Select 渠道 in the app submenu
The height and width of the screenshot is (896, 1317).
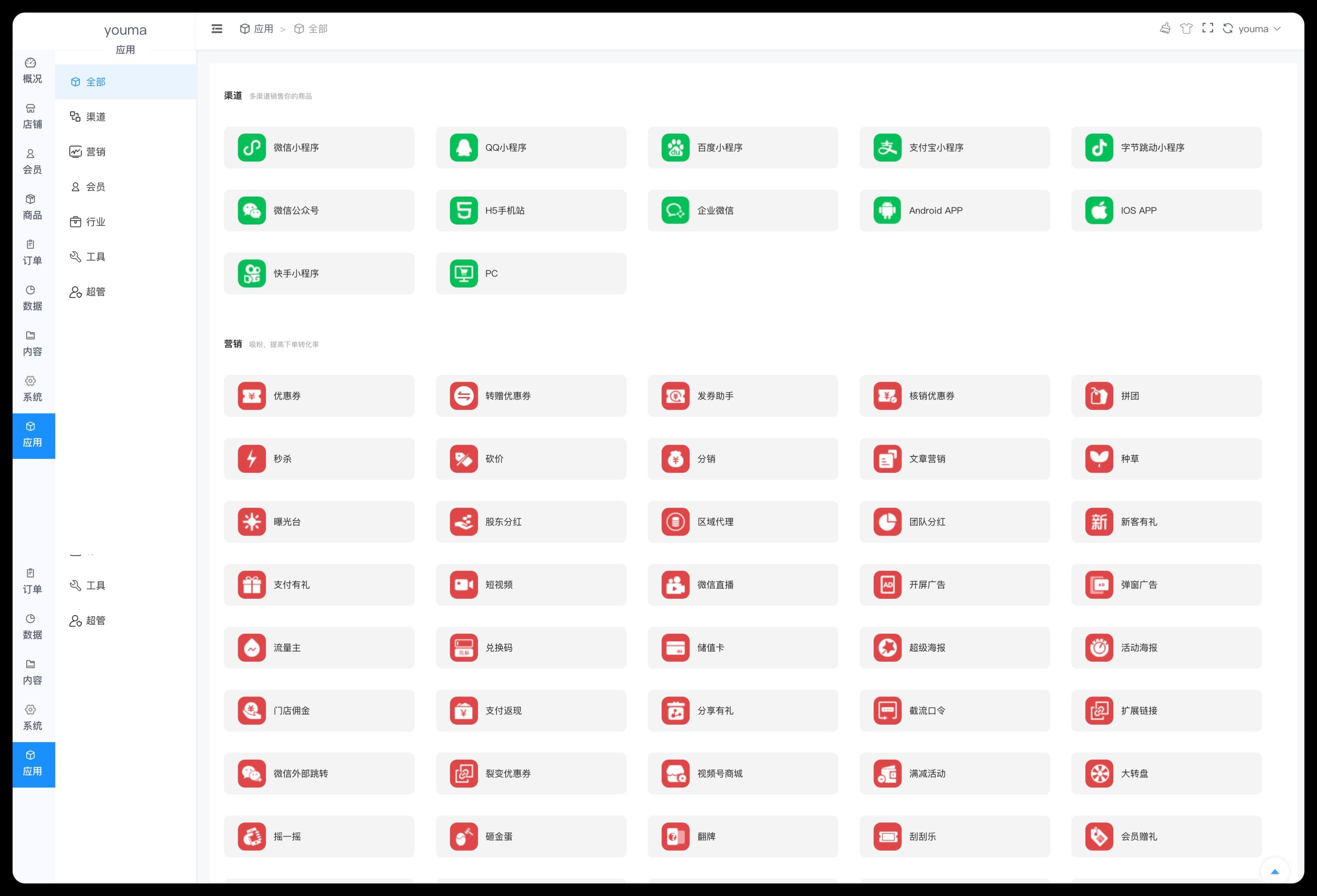(95, 117)
